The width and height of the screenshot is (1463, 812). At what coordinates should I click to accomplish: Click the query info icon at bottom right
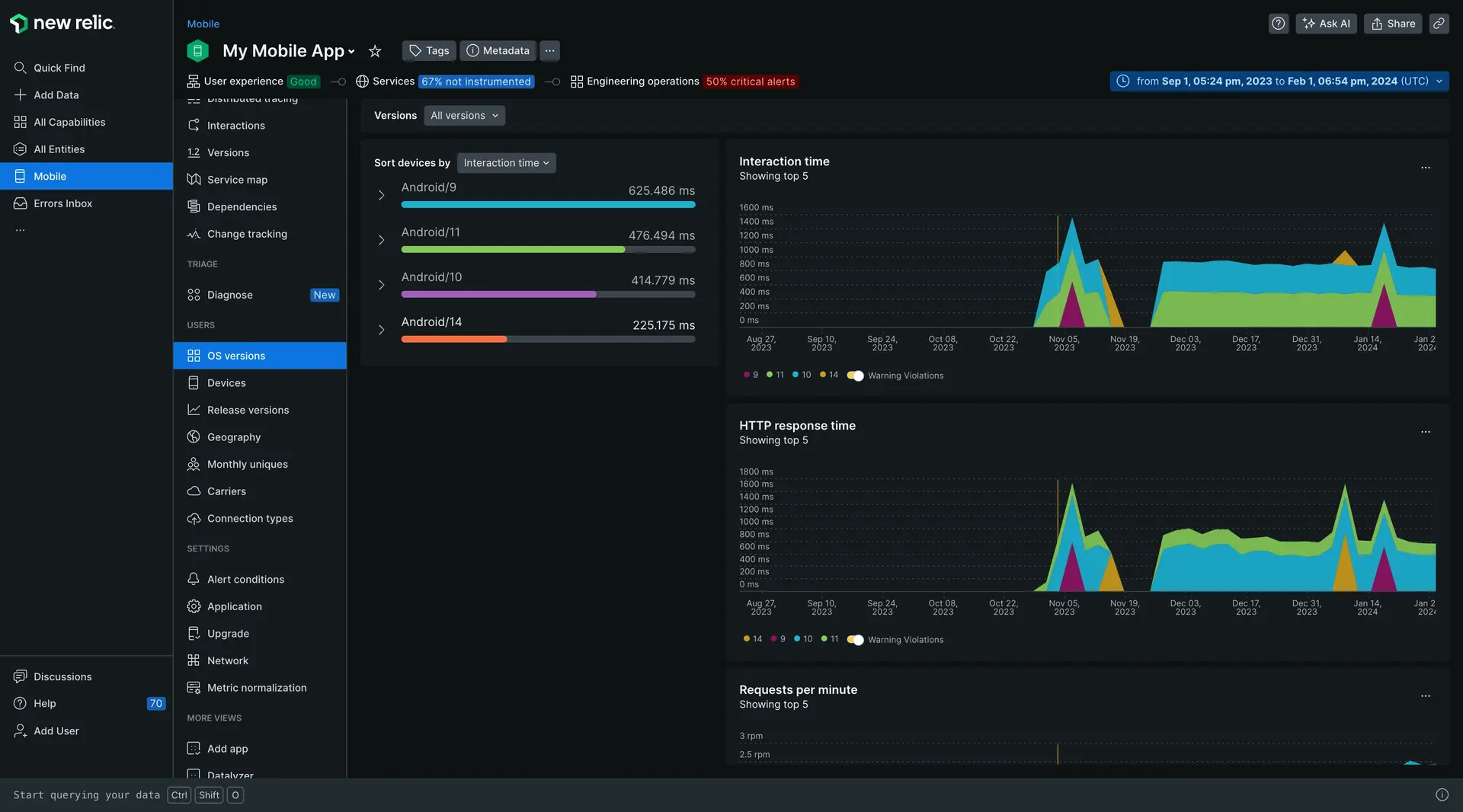[1442, 794]
